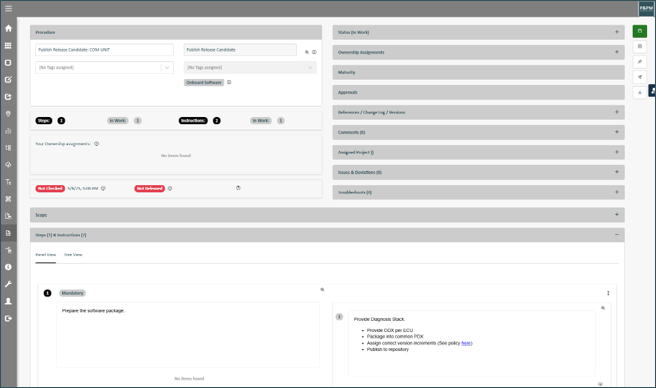Select the Panel View tab
Screen dimensions: 656x388
pos(46,254)
